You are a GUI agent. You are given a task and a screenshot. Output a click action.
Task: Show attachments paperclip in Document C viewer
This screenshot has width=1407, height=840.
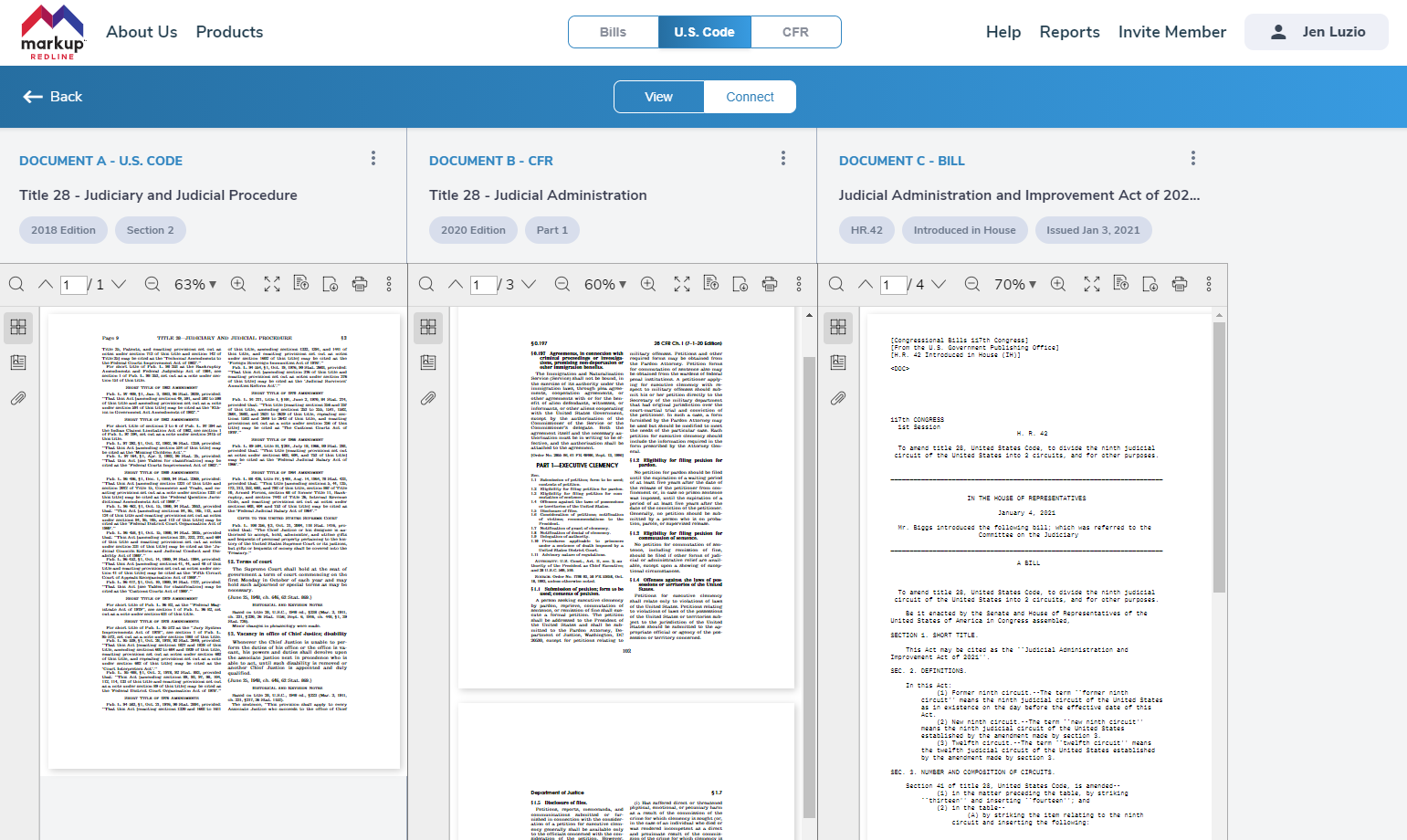pos(838,398)
